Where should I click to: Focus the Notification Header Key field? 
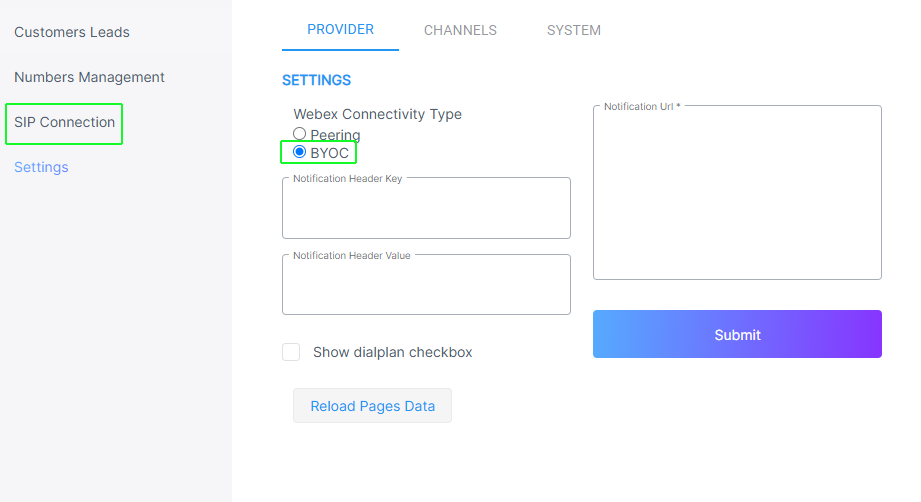coord(426,208)
